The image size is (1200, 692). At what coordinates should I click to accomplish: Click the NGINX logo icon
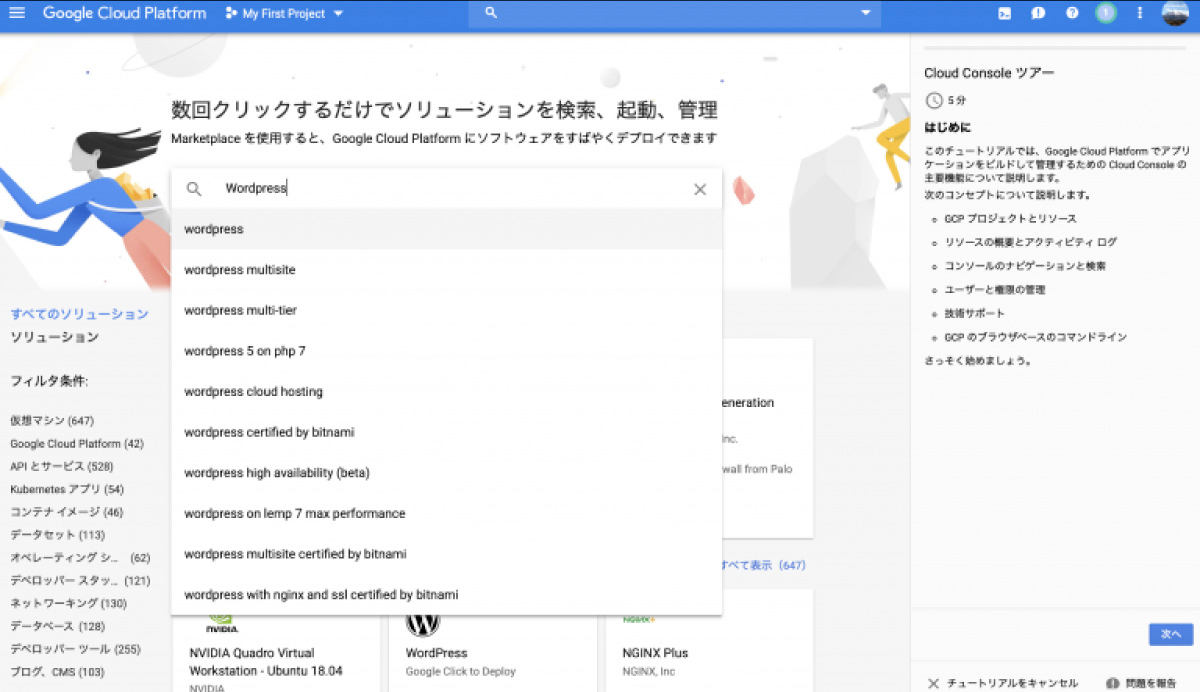(x=640, y=620)
